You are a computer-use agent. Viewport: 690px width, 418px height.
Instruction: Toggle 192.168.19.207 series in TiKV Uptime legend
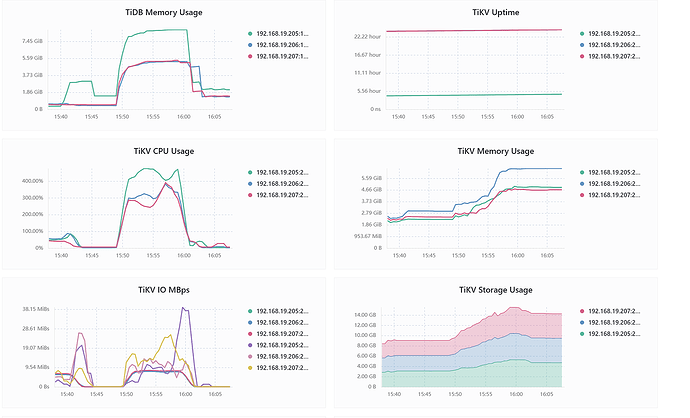(610, 56)
